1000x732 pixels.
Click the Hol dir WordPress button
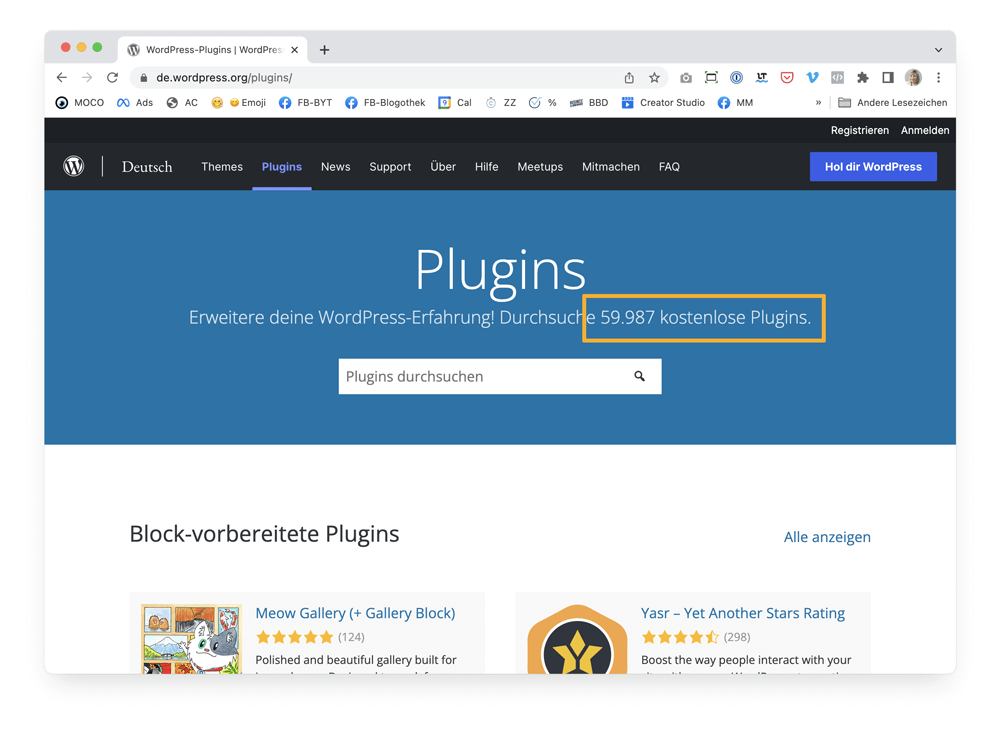873,166
